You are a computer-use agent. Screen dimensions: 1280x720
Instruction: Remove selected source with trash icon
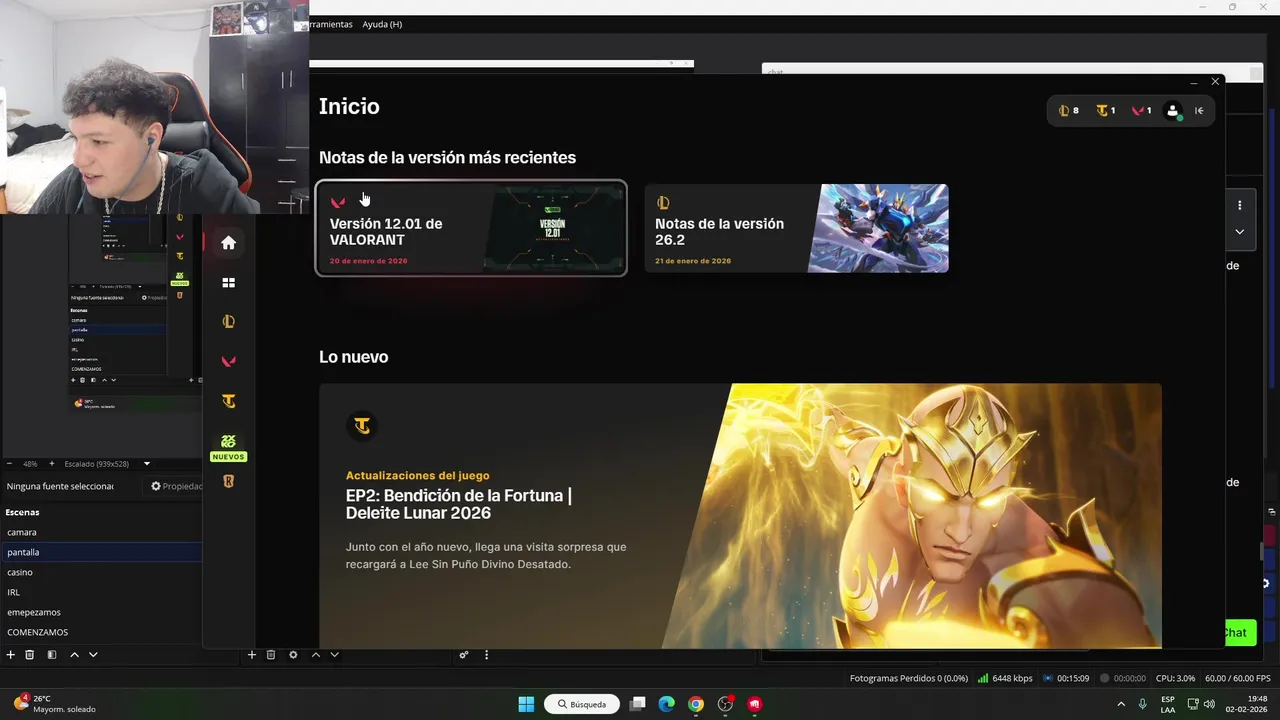[x=271, y=655]
